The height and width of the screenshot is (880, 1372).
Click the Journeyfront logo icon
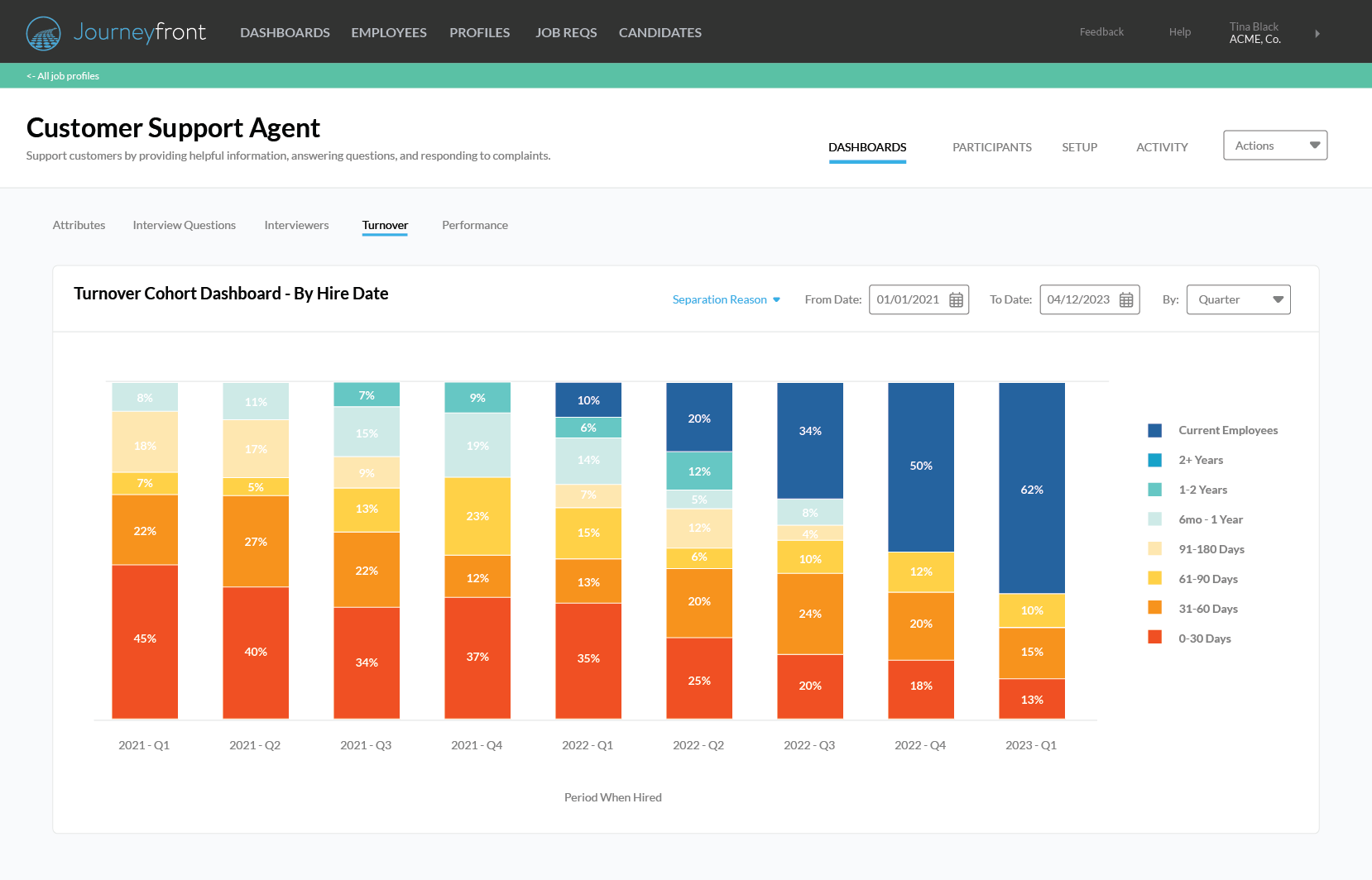[x=43, y=33]
